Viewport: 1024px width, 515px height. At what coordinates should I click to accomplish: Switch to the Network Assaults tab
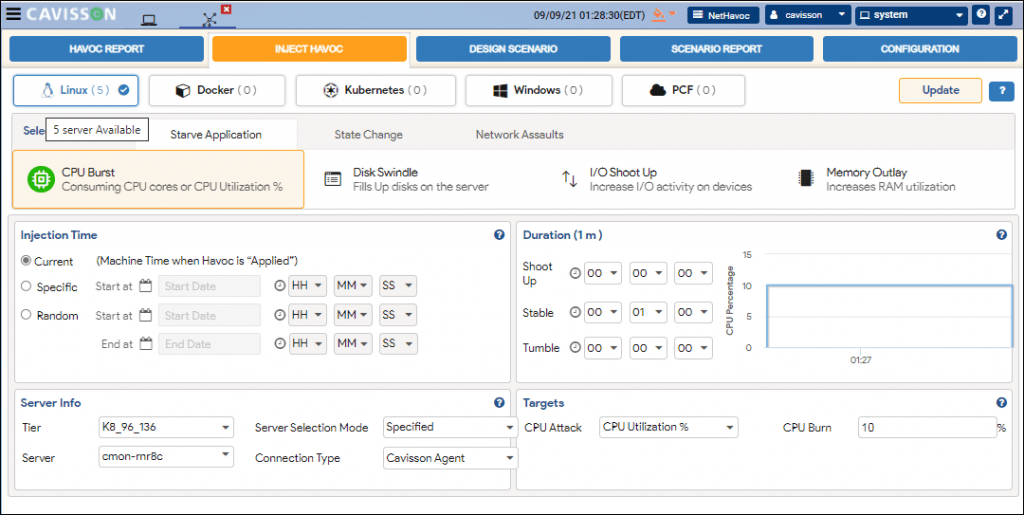[519, 134]
